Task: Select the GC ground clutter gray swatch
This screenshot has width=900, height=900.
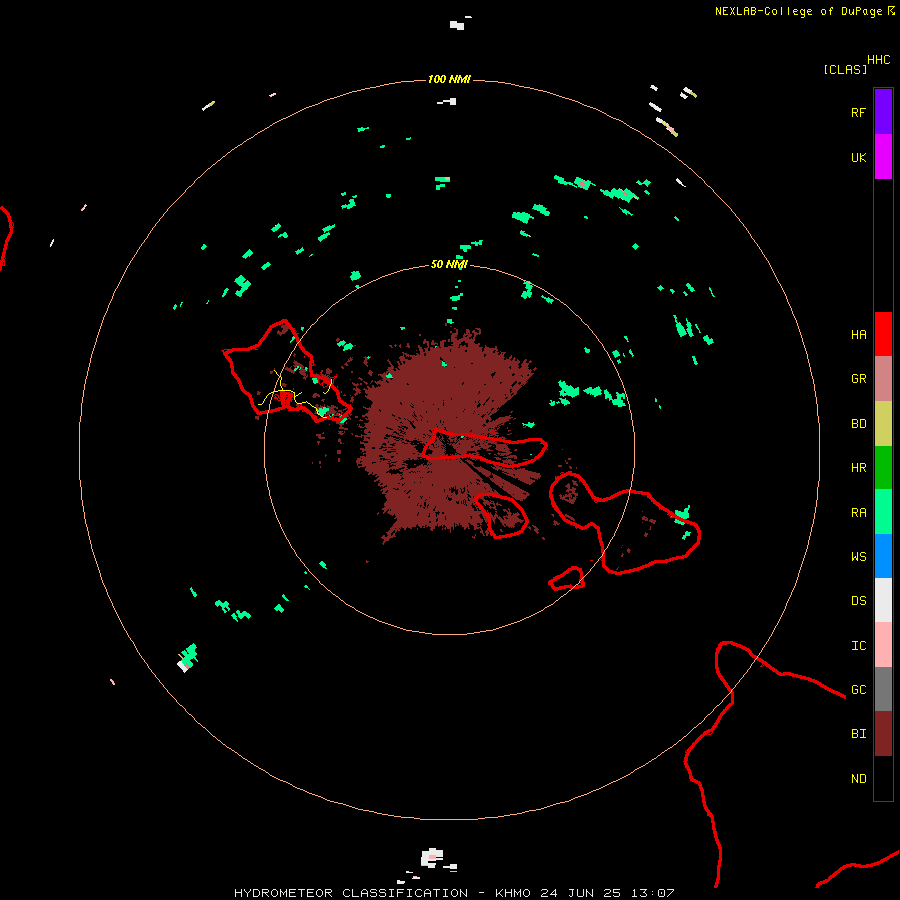Action: coord(883,689)
